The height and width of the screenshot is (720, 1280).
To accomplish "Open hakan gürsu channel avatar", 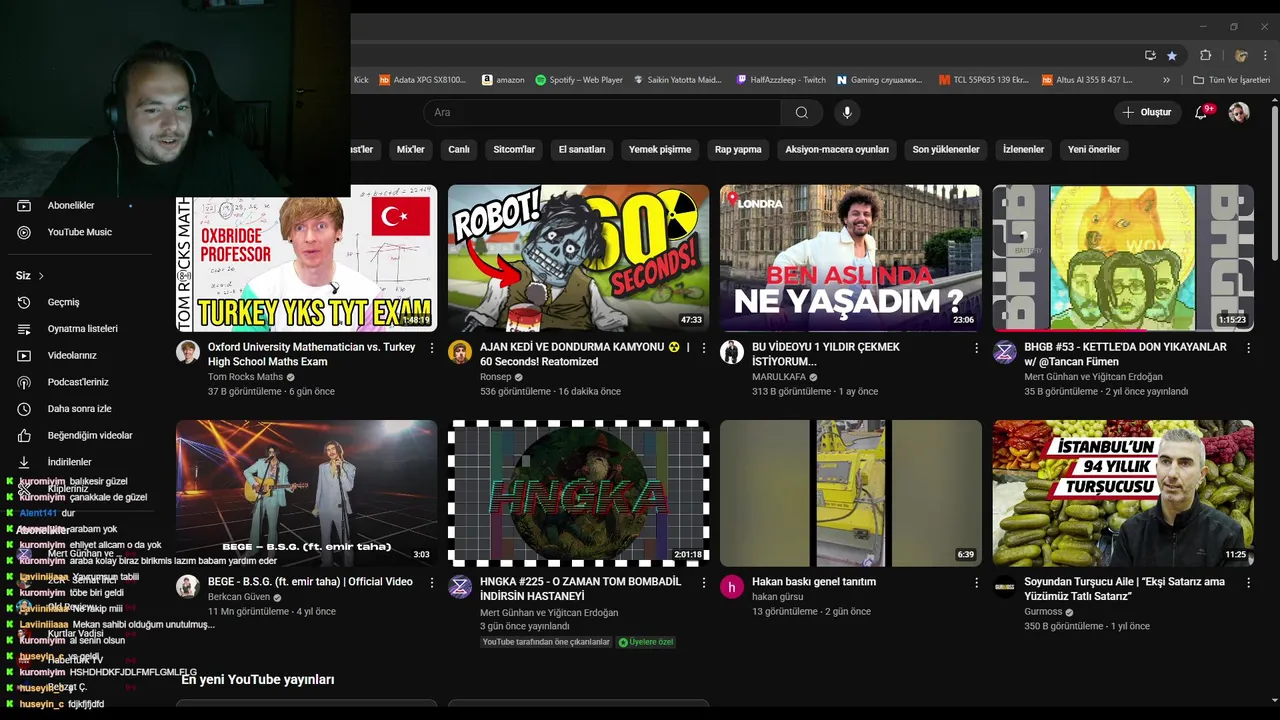I will point(732,587).
